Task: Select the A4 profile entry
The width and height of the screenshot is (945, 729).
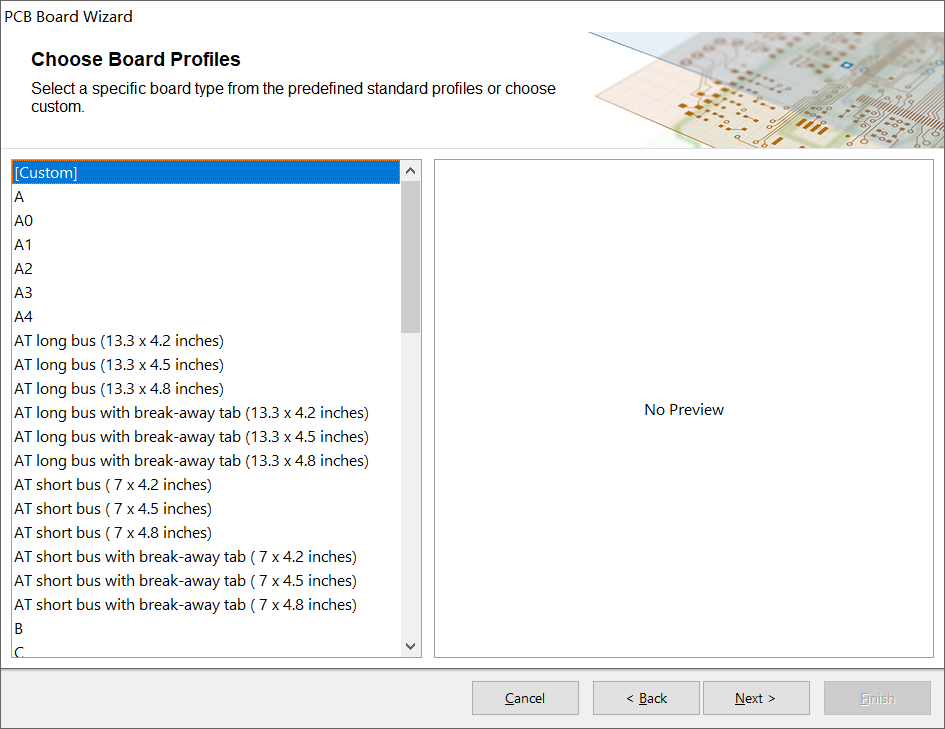Action: click(x=206, y=316)
